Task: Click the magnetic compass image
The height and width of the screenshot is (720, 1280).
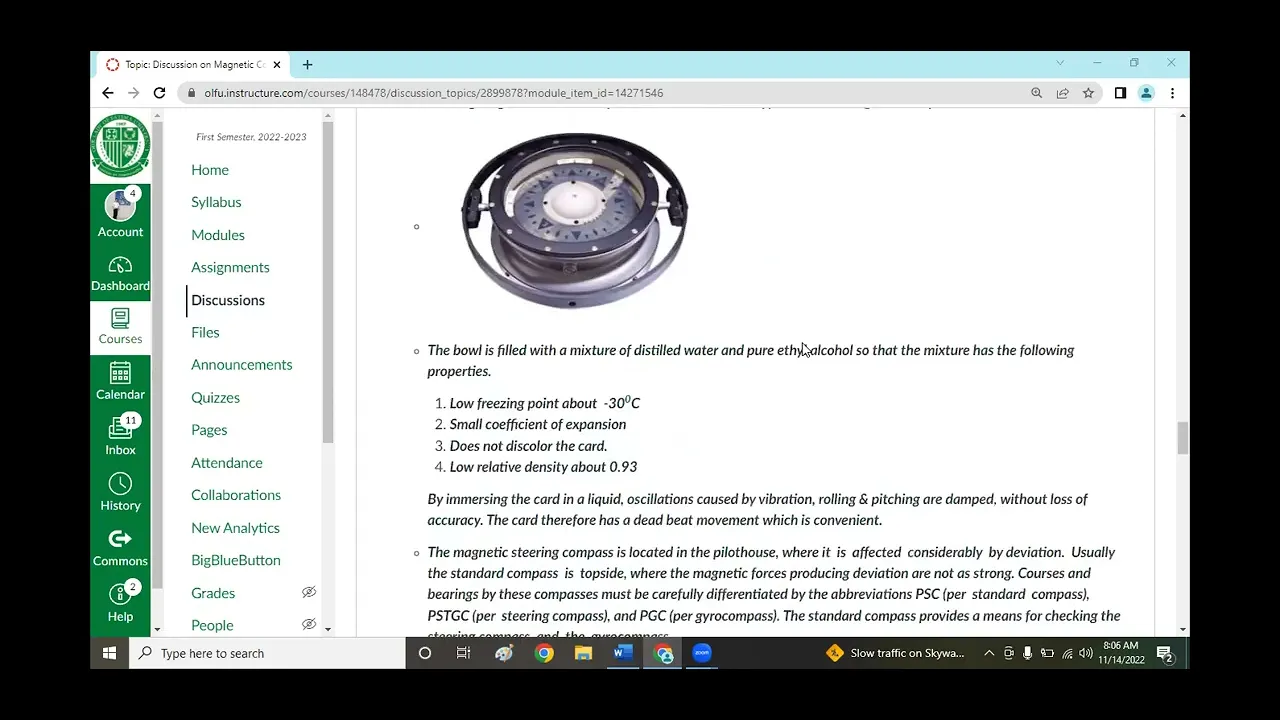Action: coord(574,221)
